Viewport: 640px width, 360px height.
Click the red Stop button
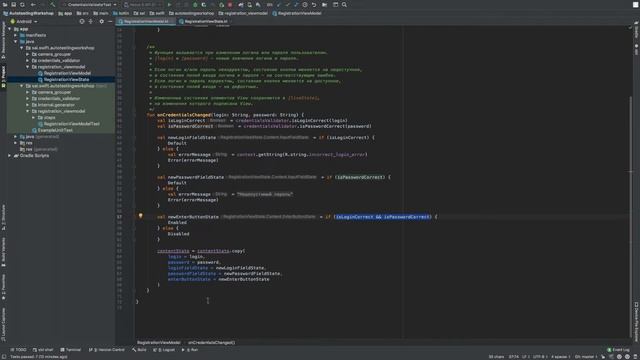click(x=230, y=4)
